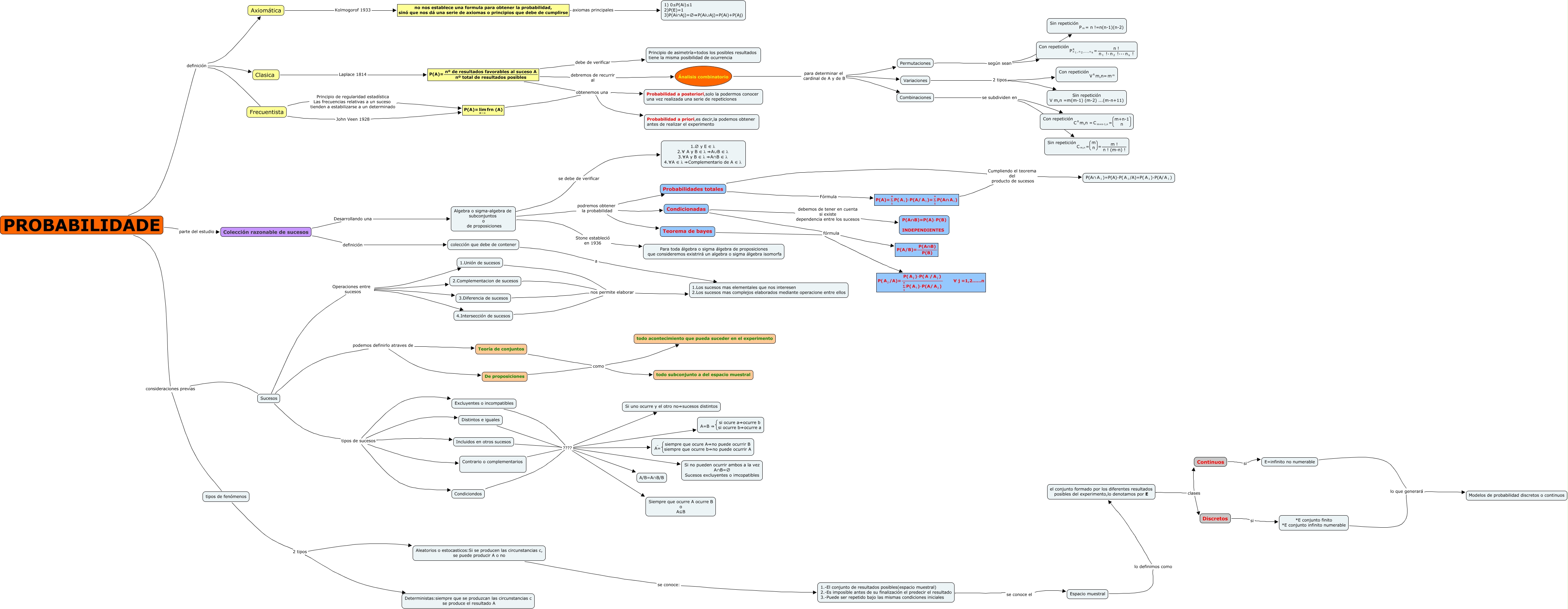Select the Teoría de conjuntos node

501,349
